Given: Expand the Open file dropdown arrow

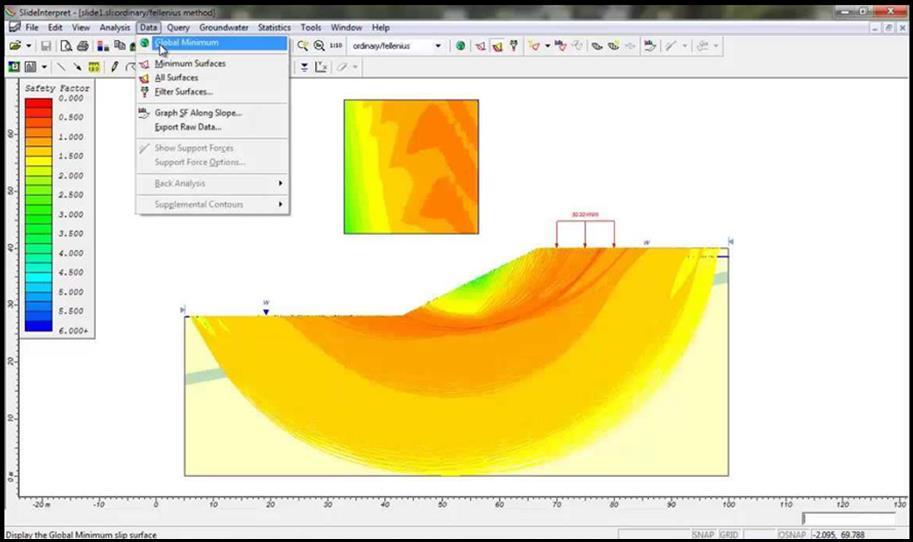Looking at the screenshot, I should tap(29, 46).
